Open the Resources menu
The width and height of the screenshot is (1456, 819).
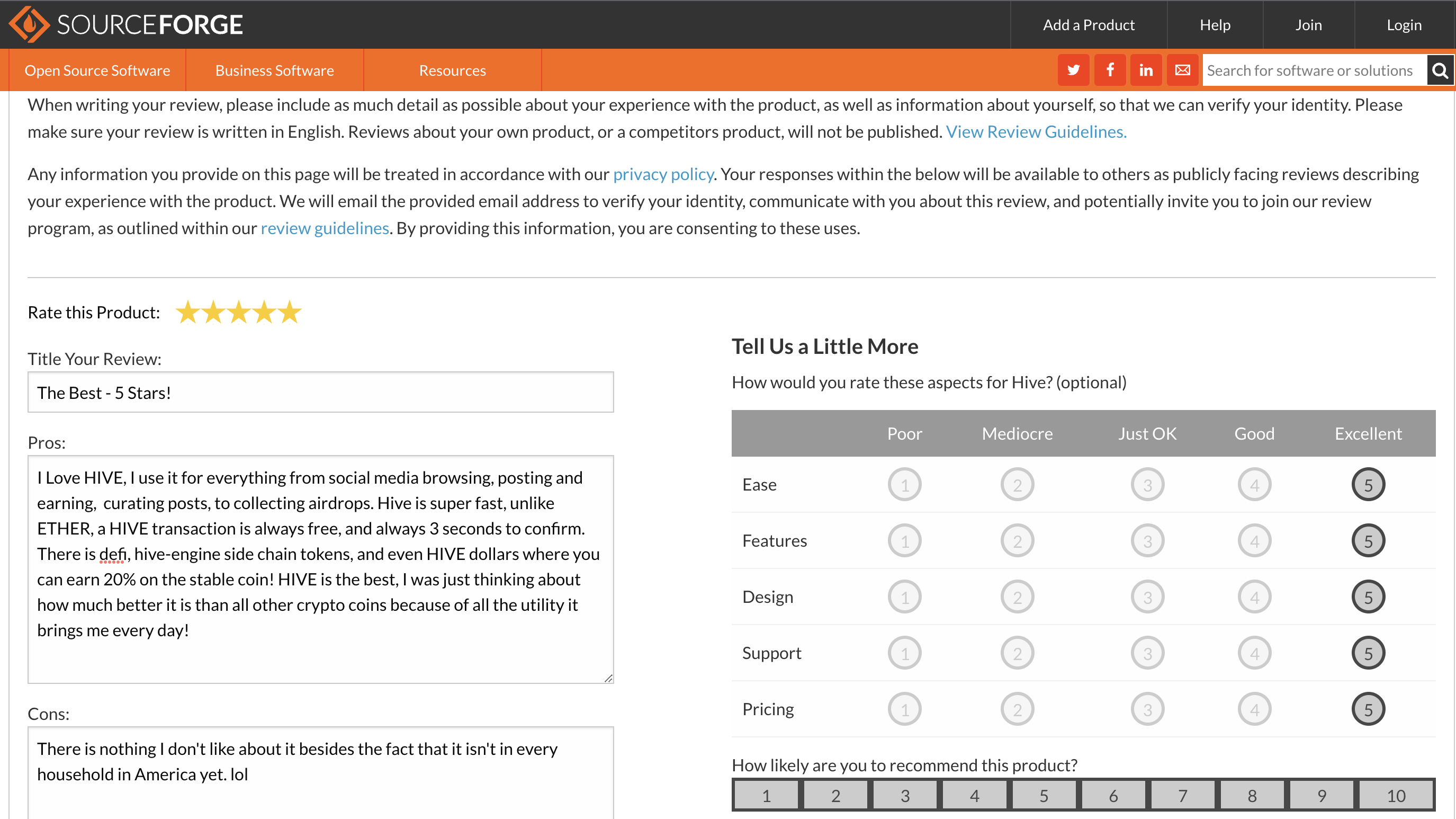pos(452,70)
